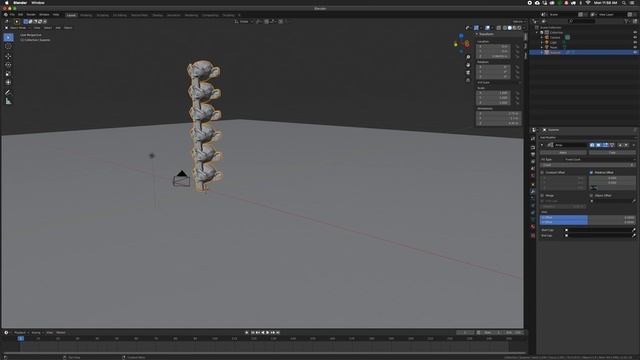640x360 pixels.
Task: Expand the Suzanne item in outliner
Action: click(x=542, y=52)
